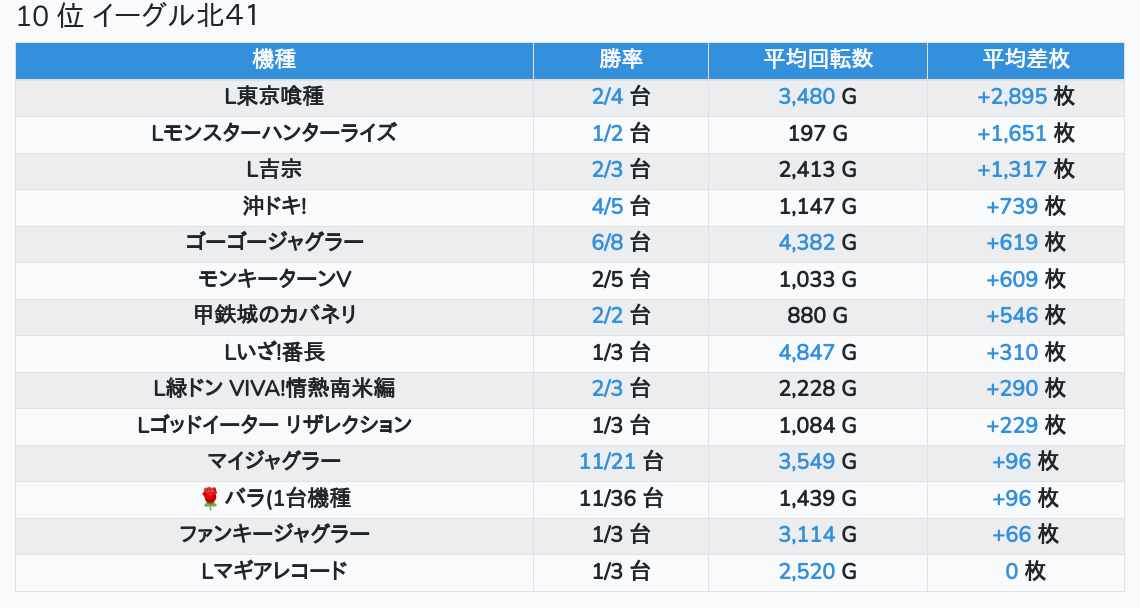Click the 6/8 link for ゴーゴージャグラー
Image resolution: width=1140 pixels, height=608 pixels.
pos(607,242)
